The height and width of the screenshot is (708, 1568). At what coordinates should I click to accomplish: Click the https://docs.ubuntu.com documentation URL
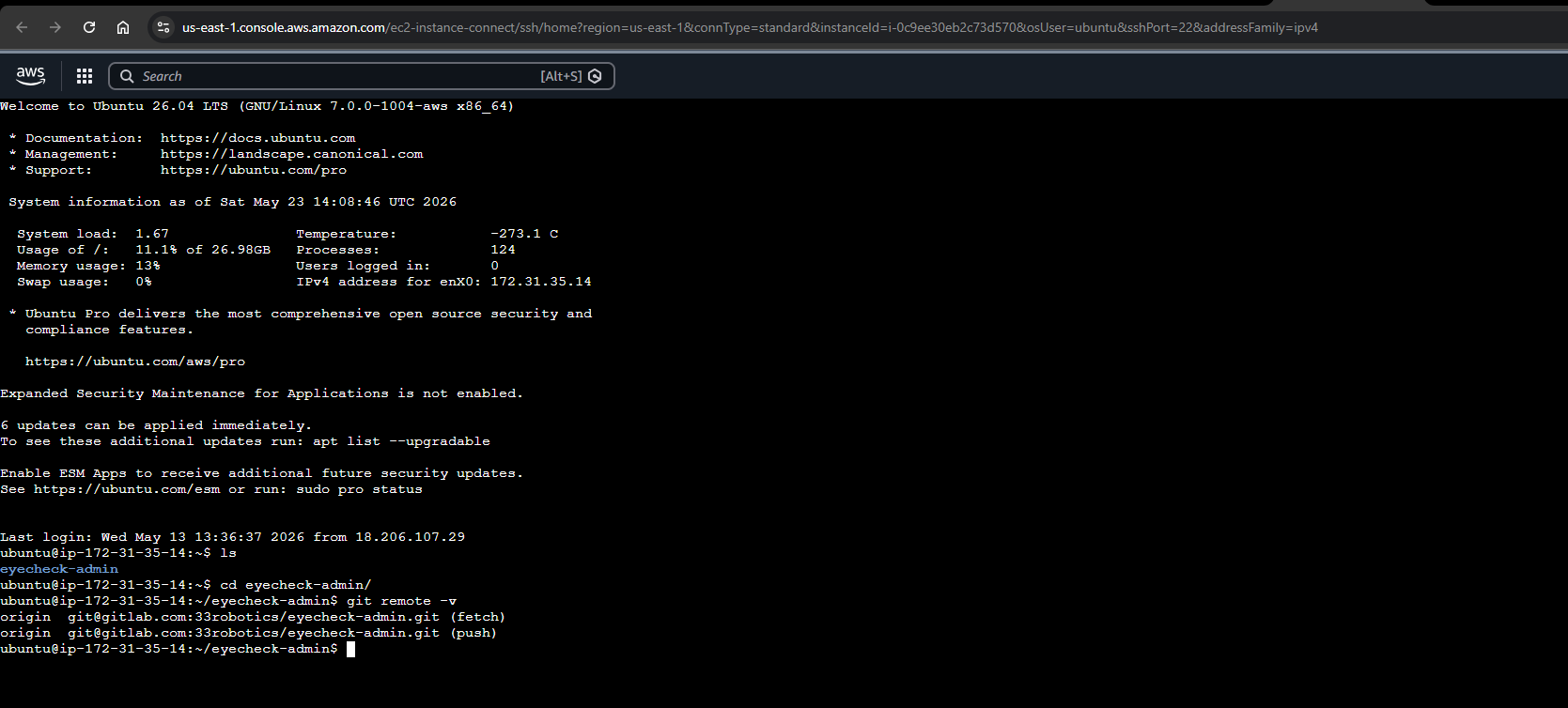(258, 138)
